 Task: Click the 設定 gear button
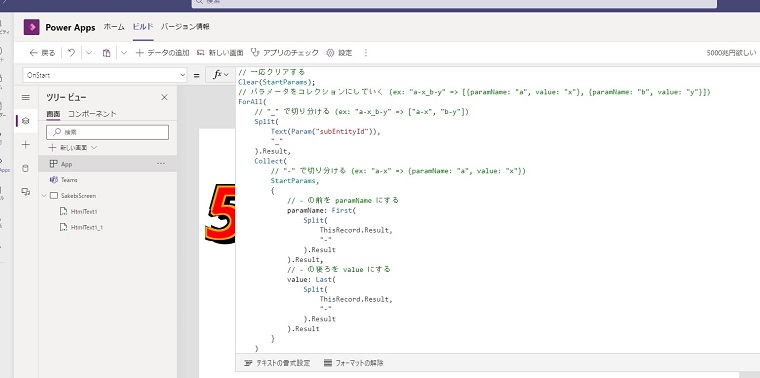pyautogui.click(x=339, y=53)
